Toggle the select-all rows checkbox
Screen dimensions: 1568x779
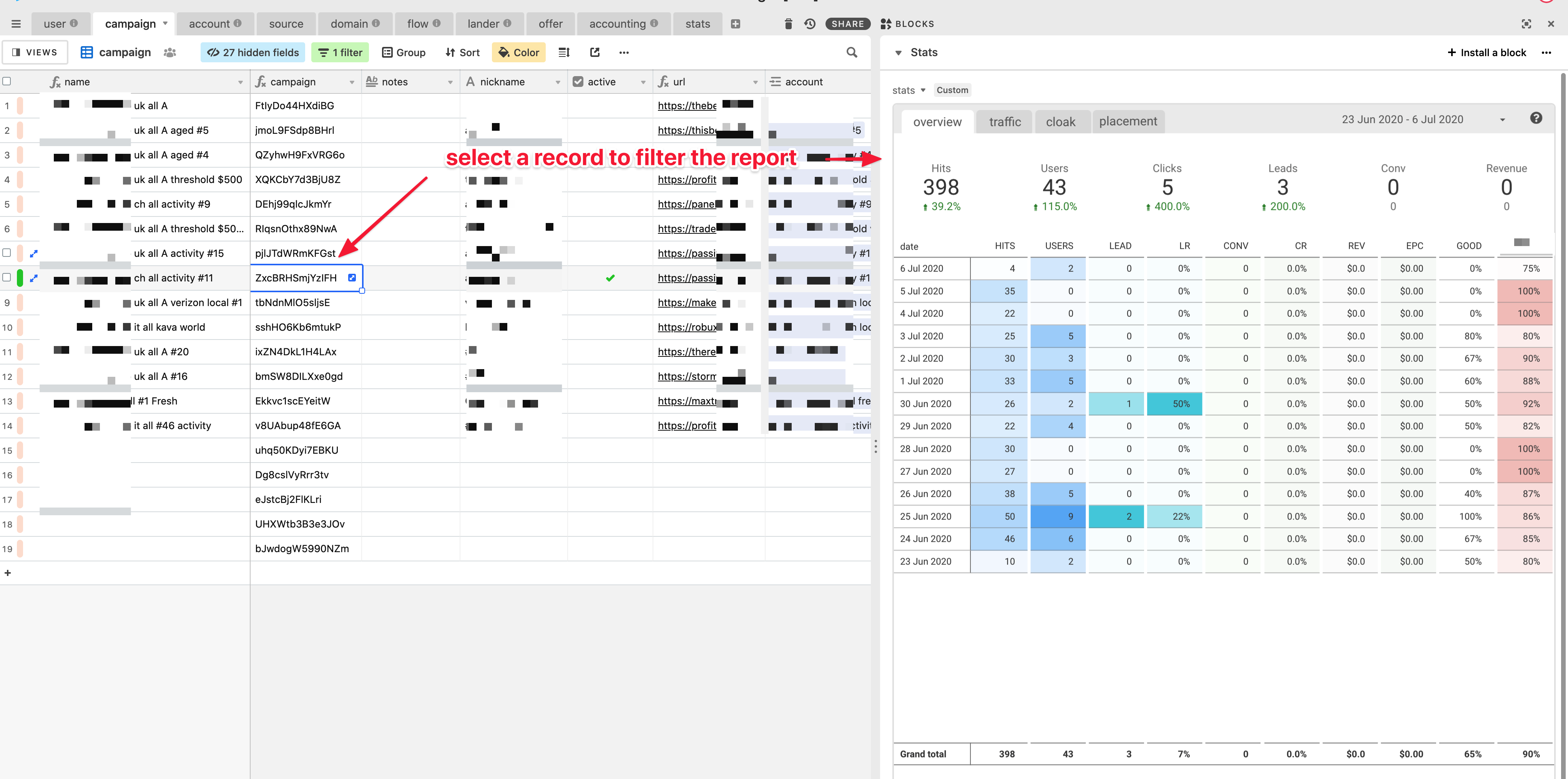coord(7,82)
